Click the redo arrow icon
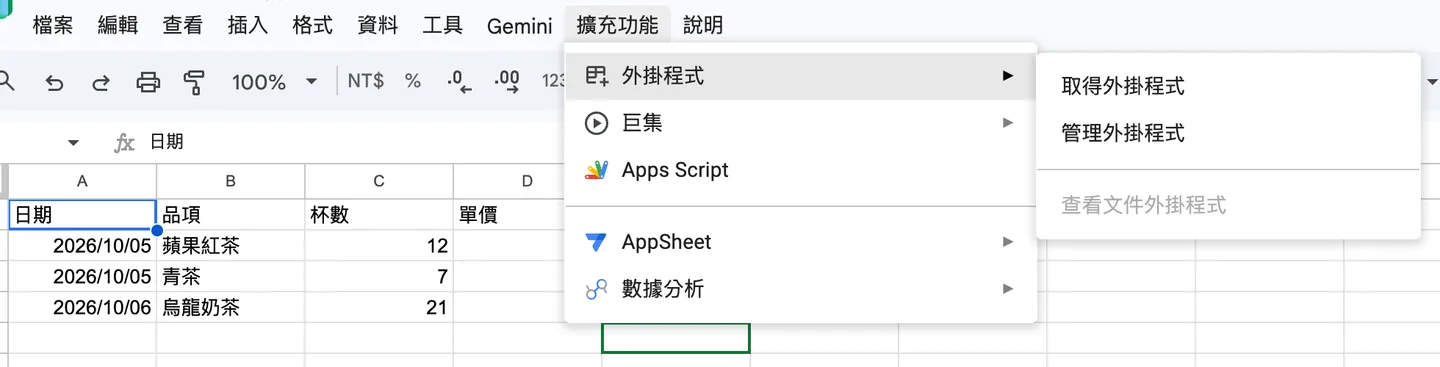This screenshot has height=367, width=1440. 101,82
